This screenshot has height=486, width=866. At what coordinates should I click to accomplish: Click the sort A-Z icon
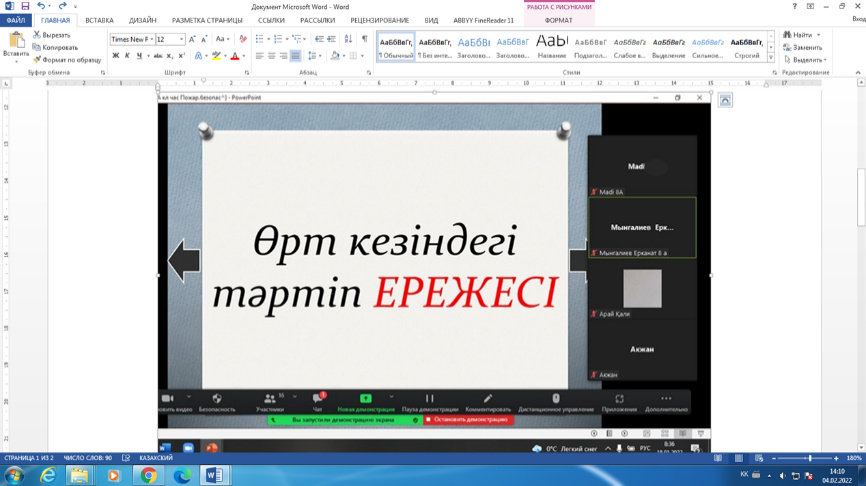coord(348,39)
